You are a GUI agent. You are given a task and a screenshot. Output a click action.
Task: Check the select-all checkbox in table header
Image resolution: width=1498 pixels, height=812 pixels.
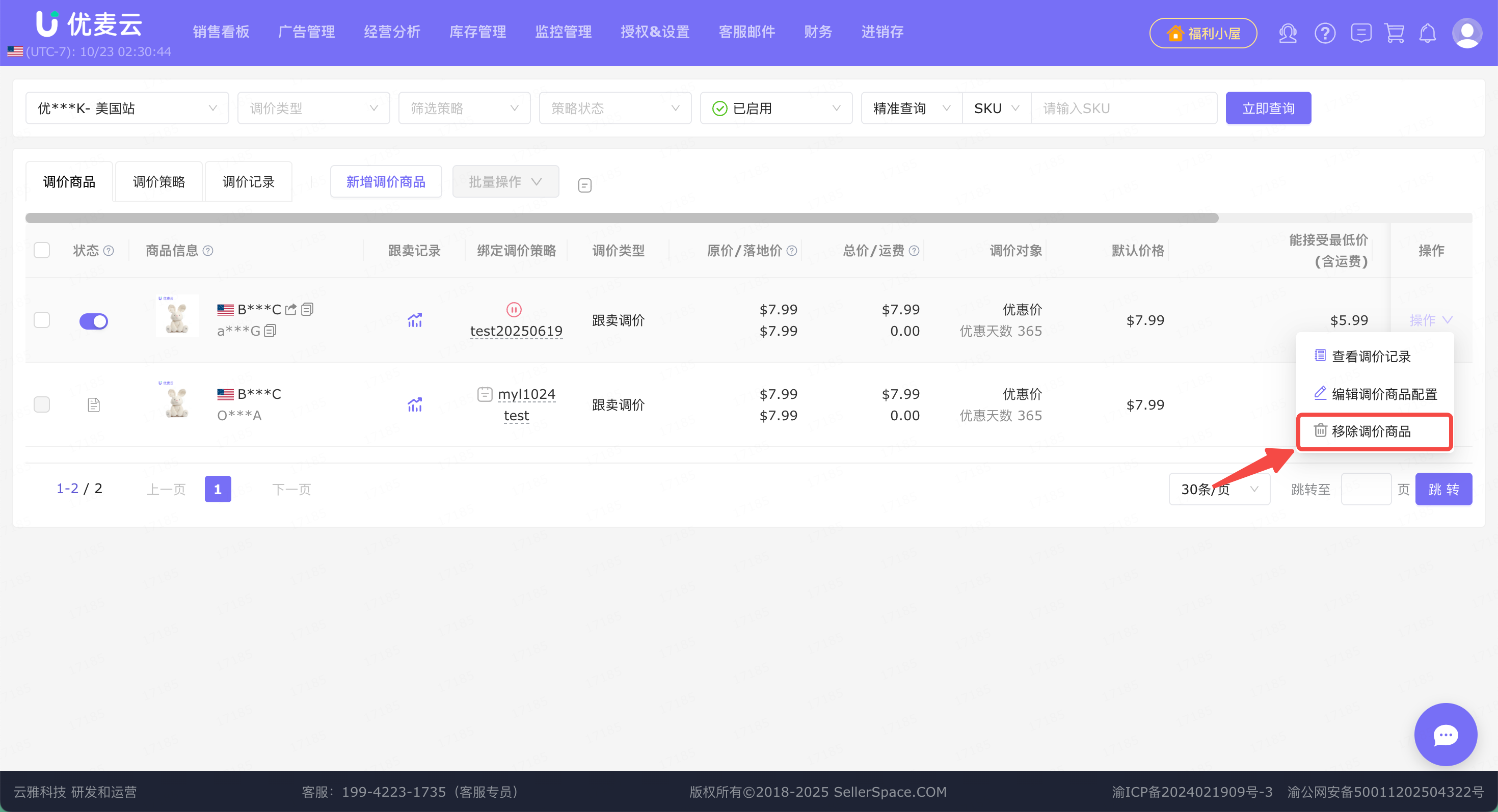pyautogui.click(x=42, y=251)
